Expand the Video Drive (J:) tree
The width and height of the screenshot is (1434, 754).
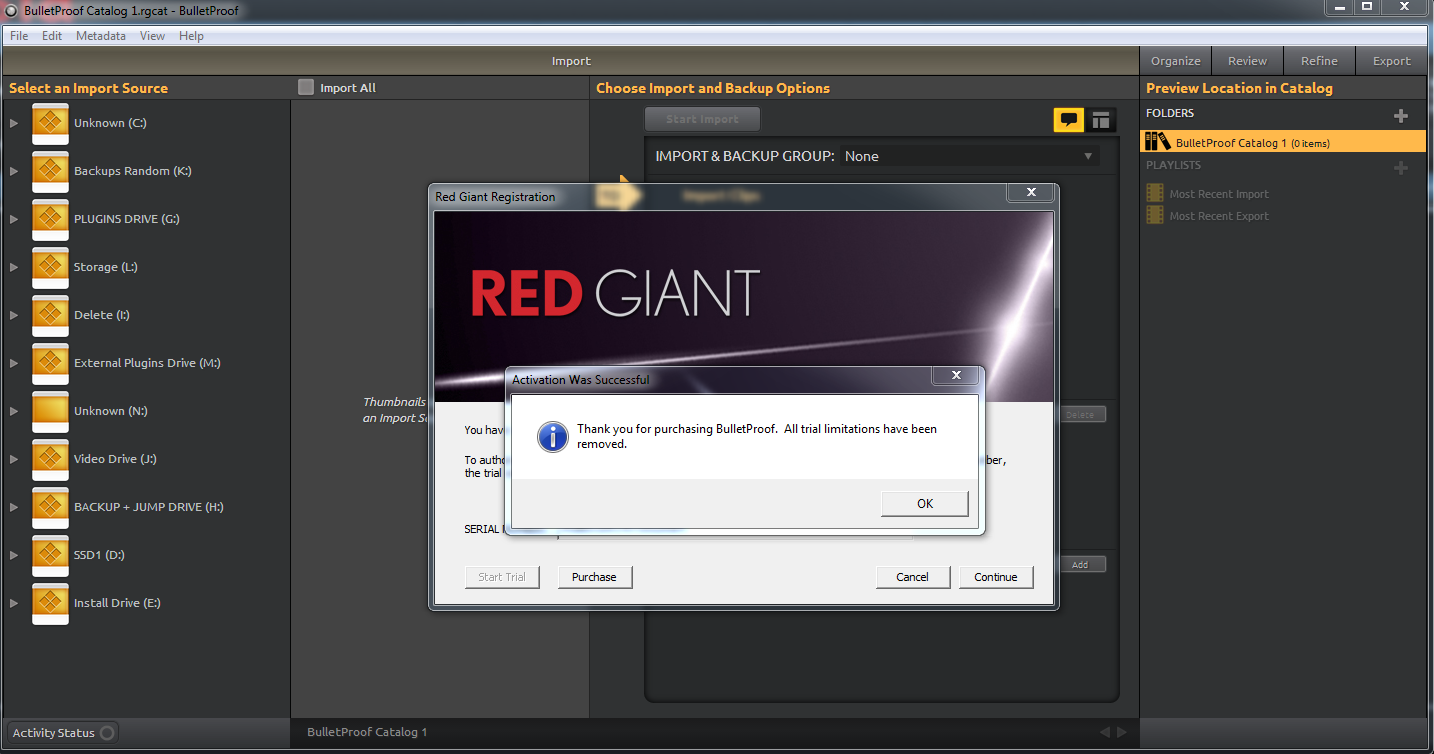(14, 459)
